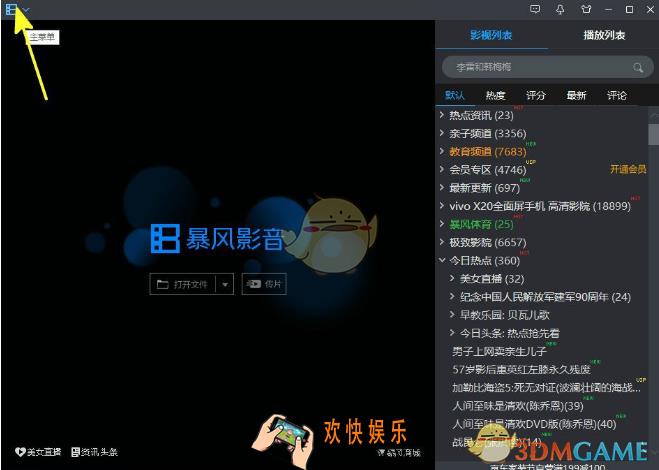
Task: Click the 暴风影音 logo in the player
Action: 217,239
